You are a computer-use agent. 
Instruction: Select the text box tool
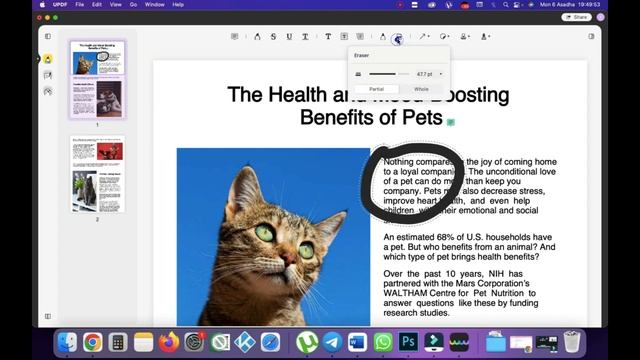pos(344,36)
